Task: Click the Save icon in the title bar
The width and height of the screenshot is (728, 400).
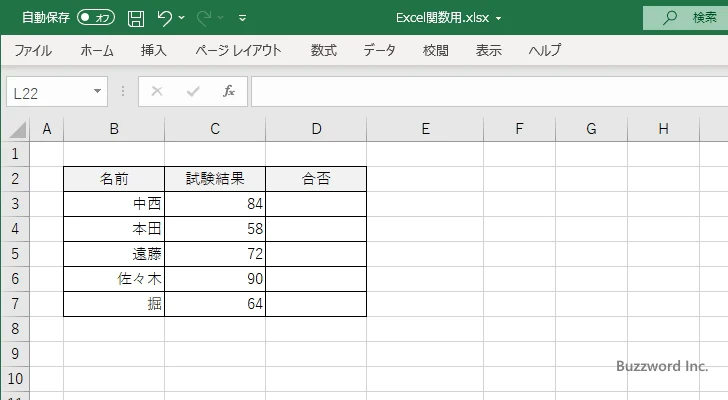Action: click(x=136, y=18)
